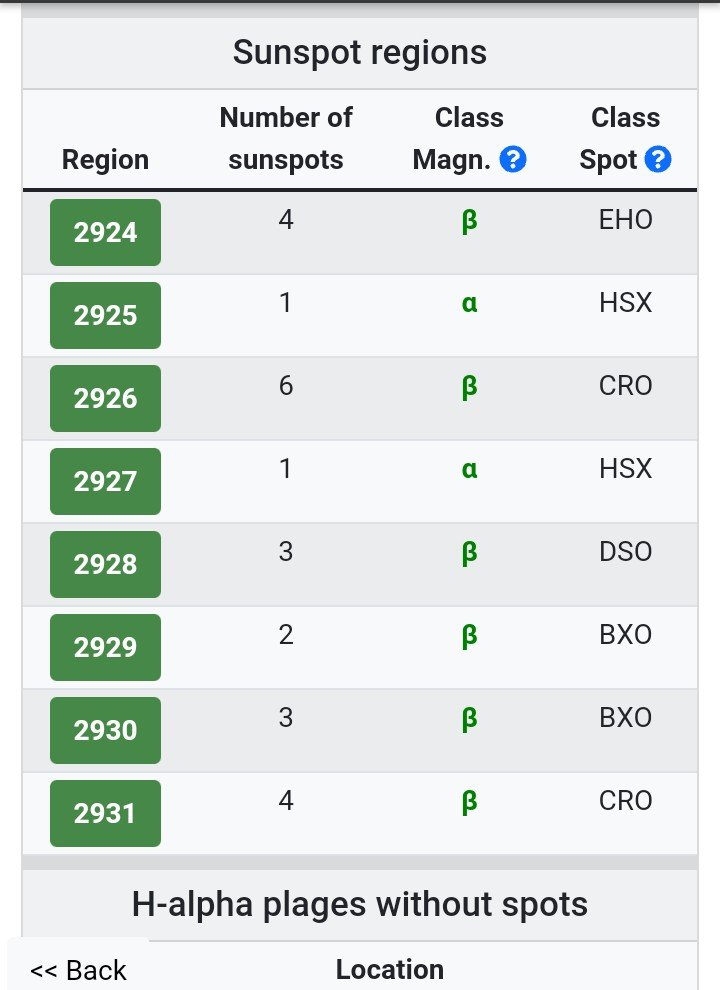The height and width of the screenshot is (990, 720).
Task: Click the Region column header
Action: coord(105,160)
